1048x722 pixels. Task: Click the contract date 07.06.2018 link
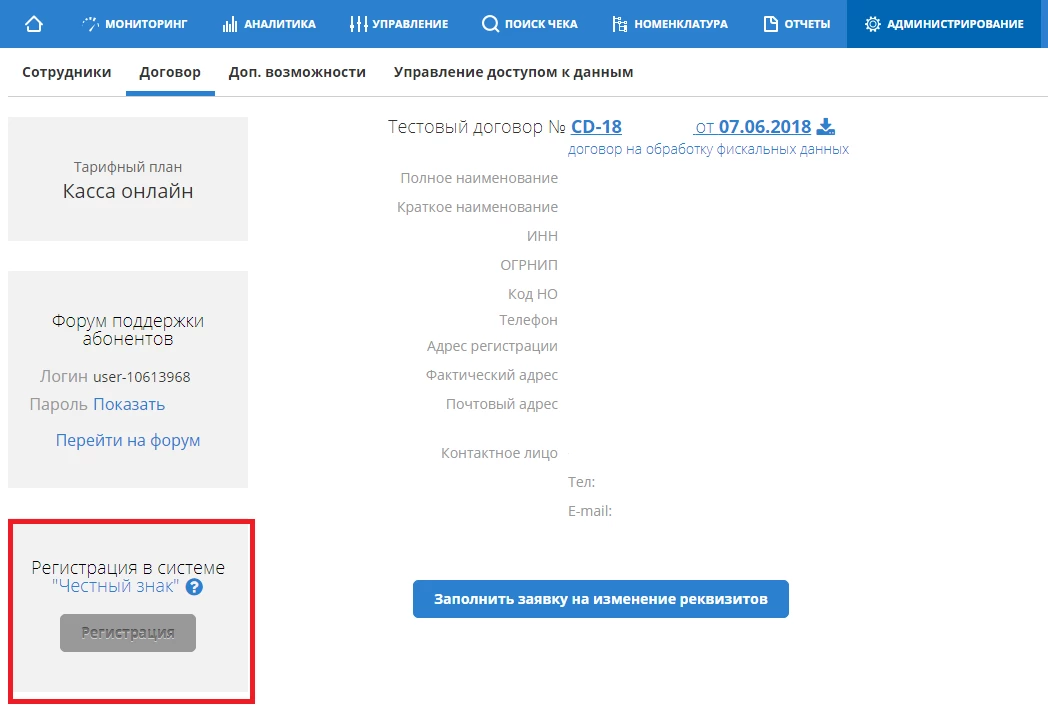point(764,127)
